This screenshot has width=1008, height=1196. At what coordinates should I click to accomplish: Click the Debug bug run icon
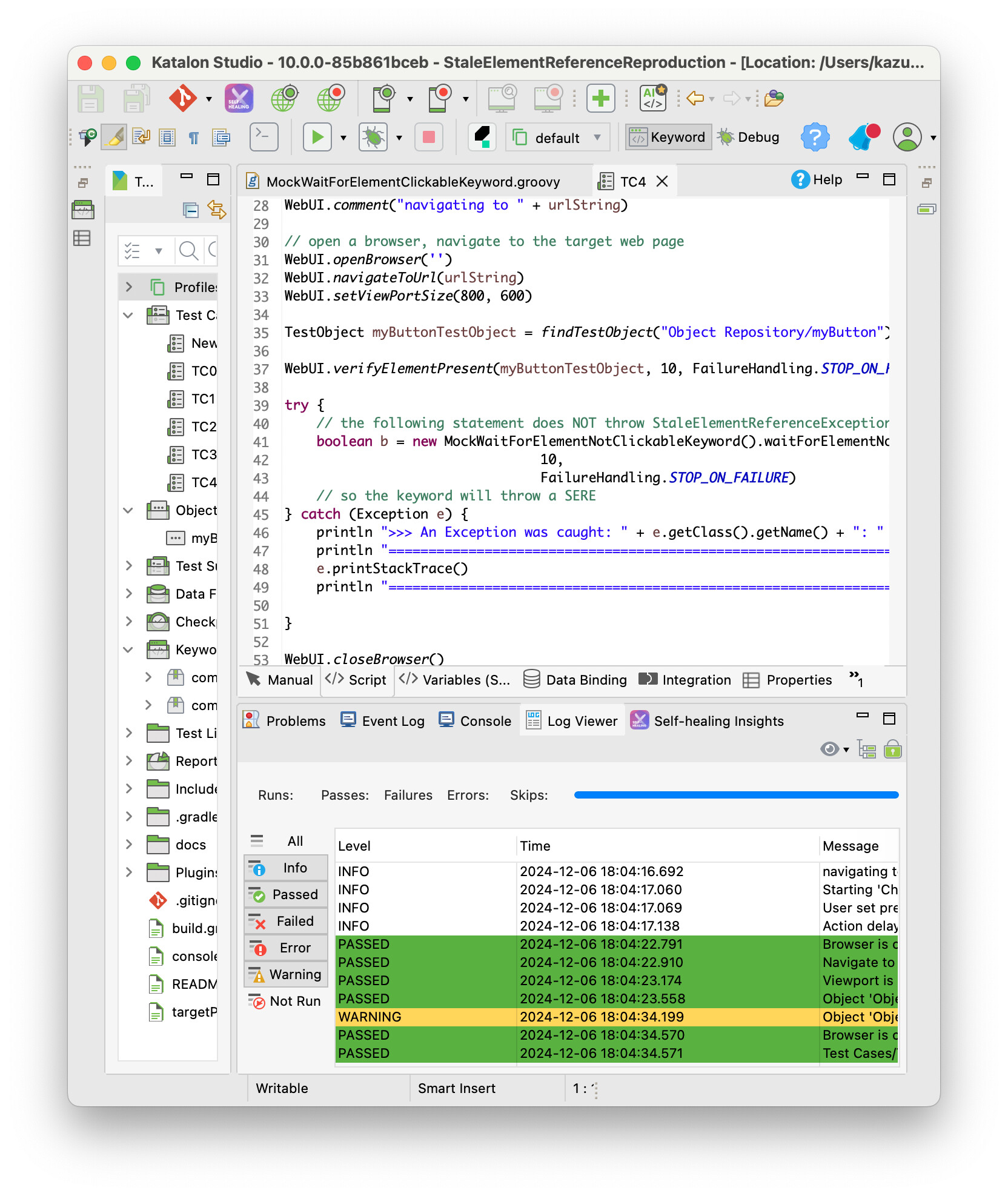[x=373, y=138]
